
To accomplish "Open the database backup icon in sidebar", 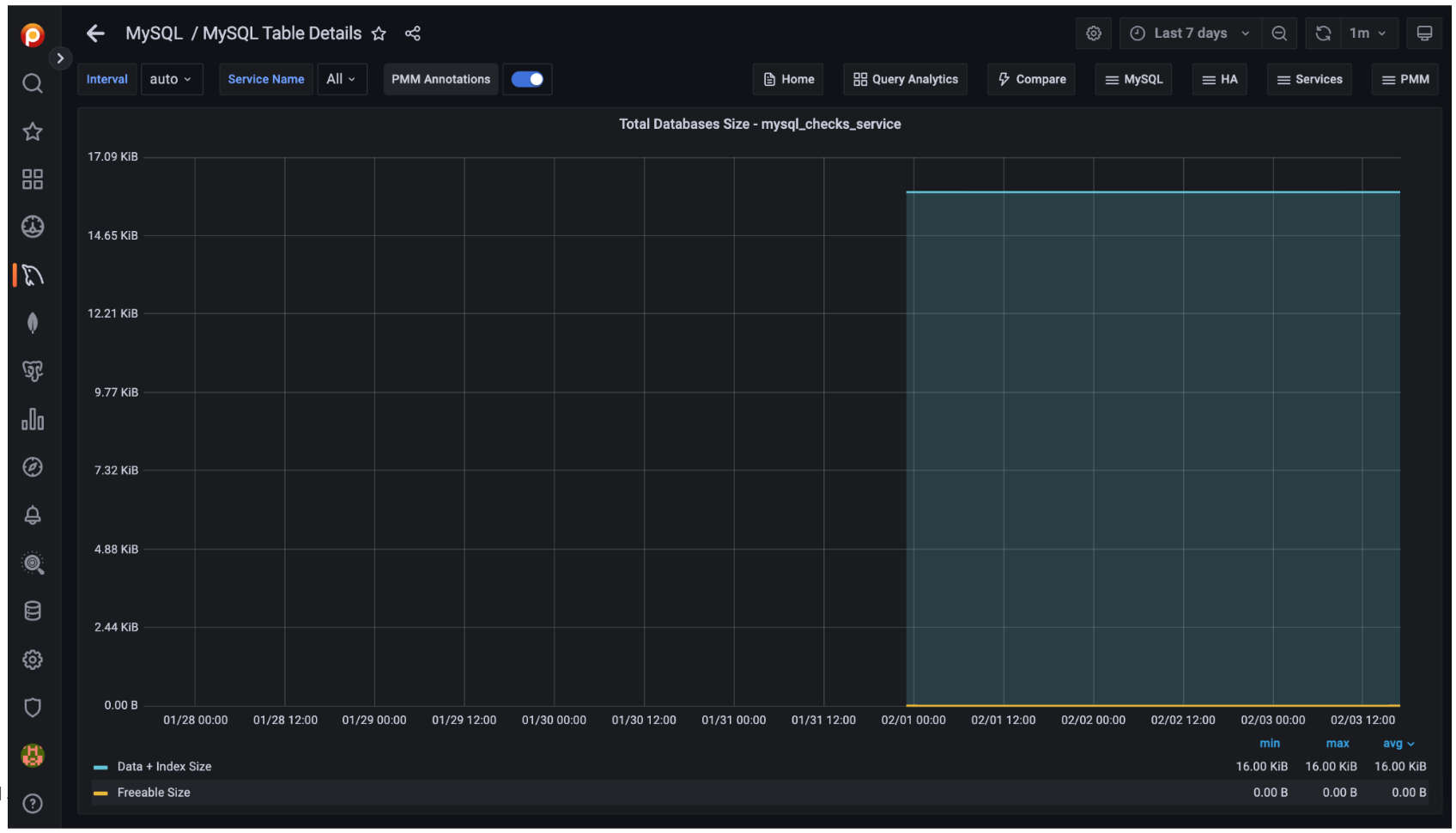I will point(33,611).
